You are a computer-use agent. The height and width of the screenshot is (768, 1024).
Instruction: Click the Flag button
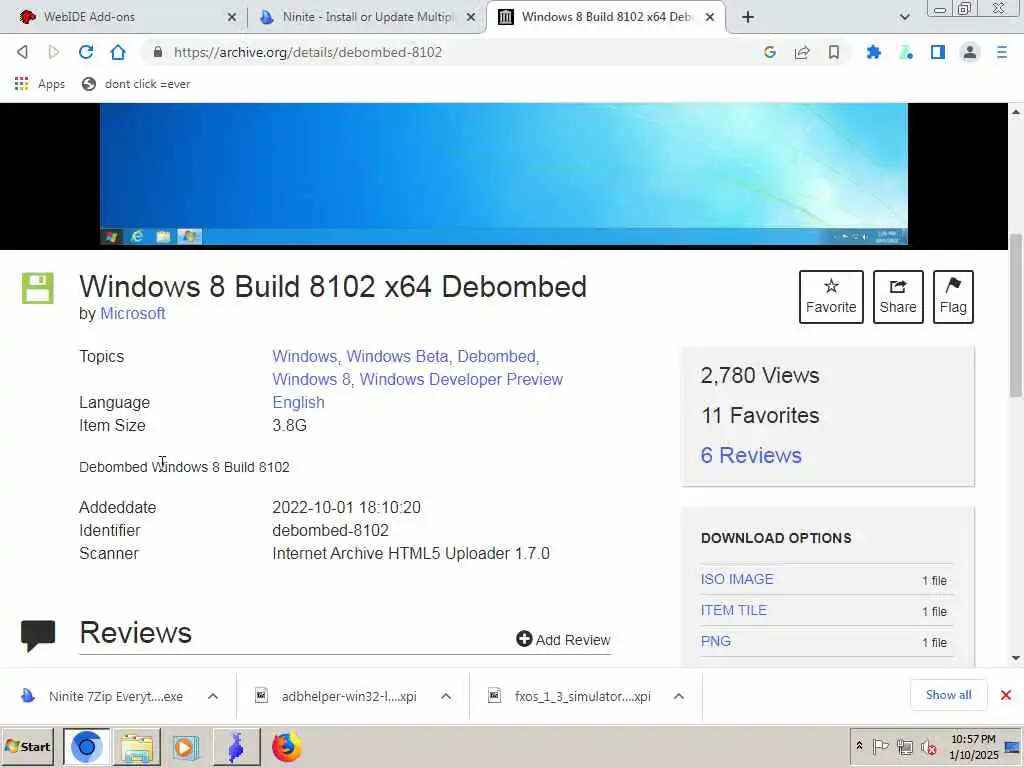pyautogui.click(x=953, y=296)
